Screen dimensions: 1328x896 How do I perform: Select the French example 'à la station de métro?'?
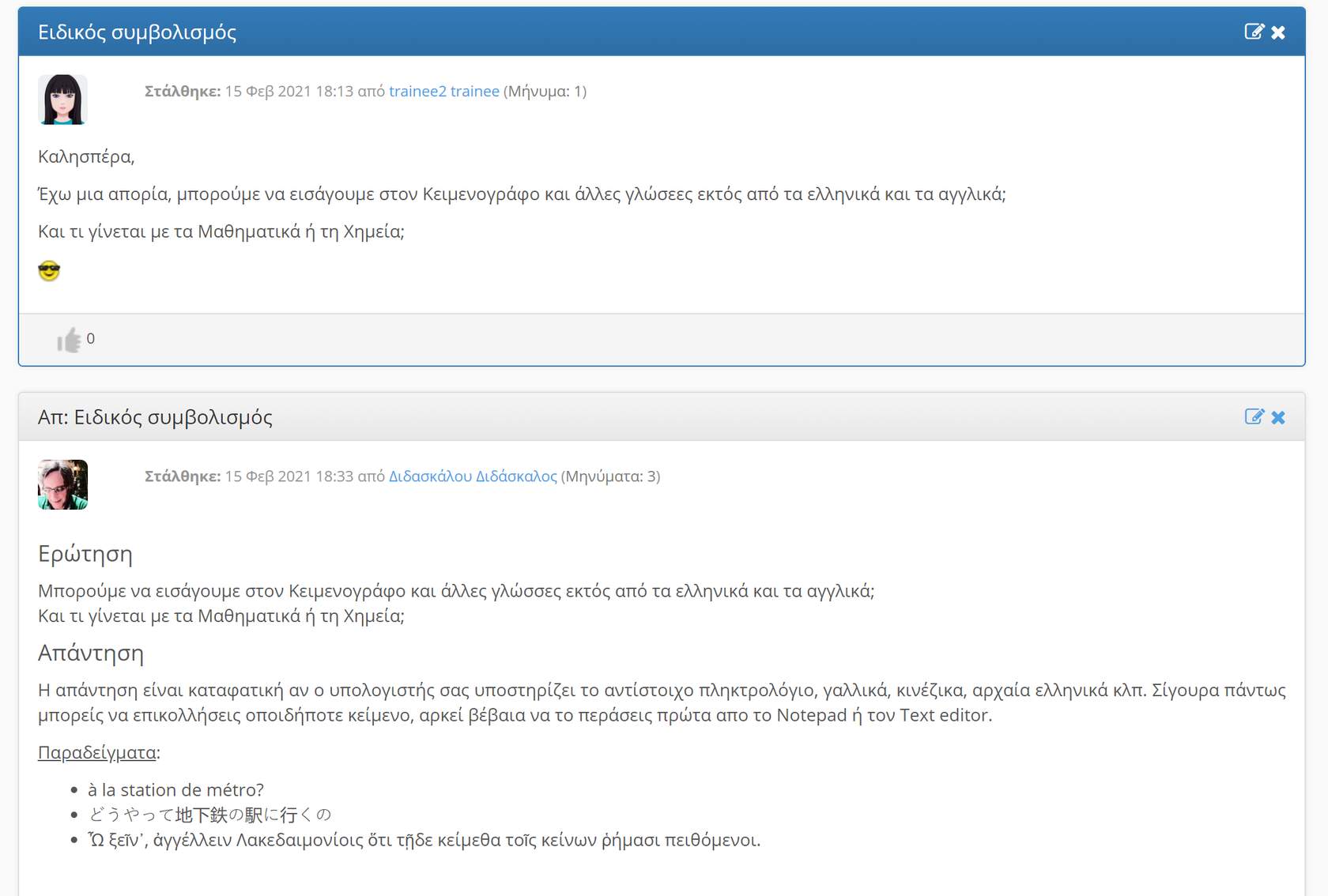(175, 789)
